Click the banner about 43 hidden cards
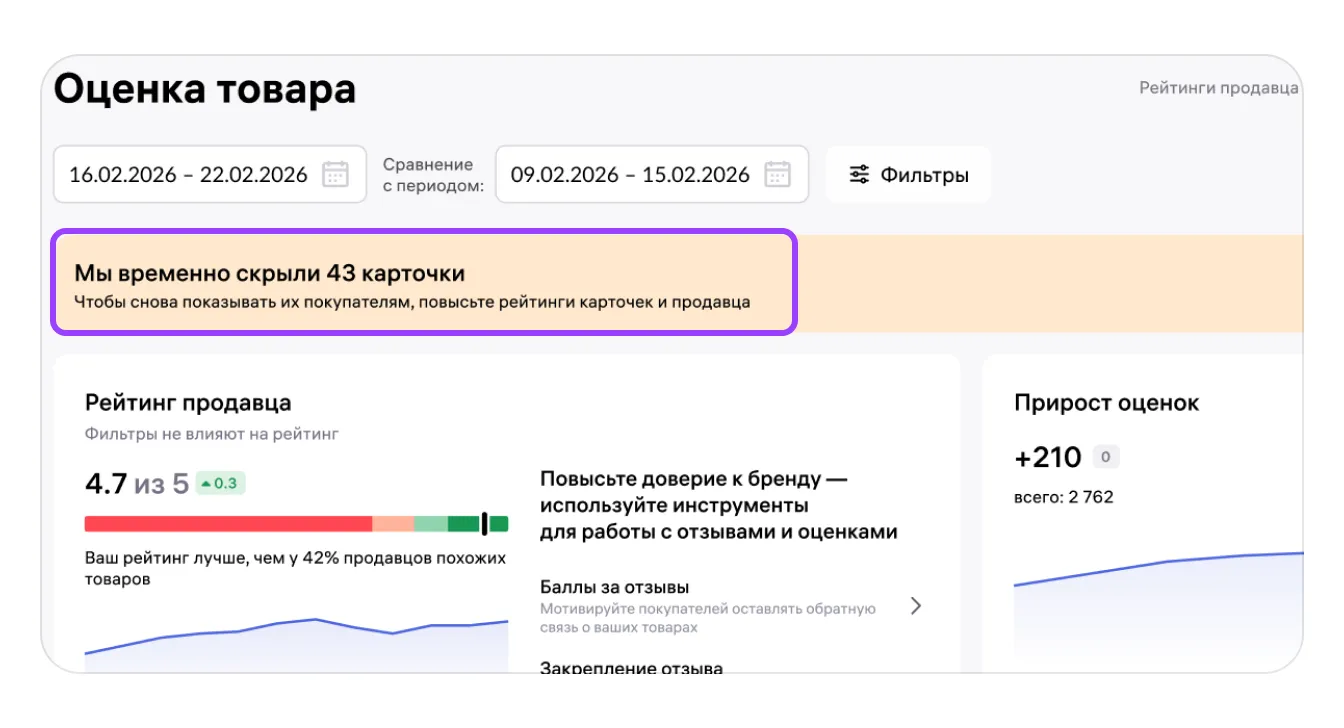The image size is (1344, 728). click(424, 284)
